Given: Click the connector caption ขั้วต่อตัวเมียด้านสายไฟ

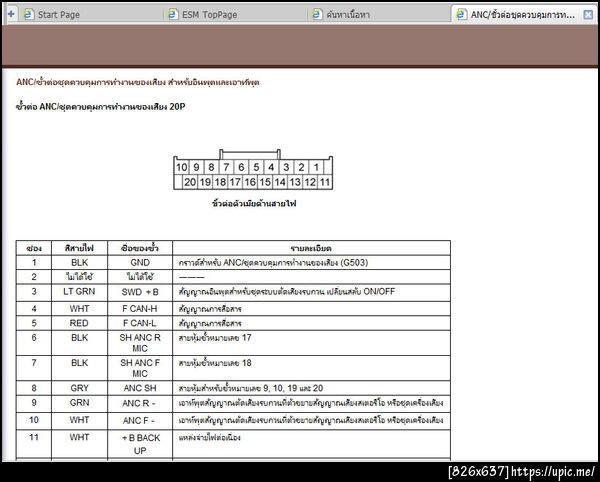Looking at the screenshot, I should click(254, 204).
